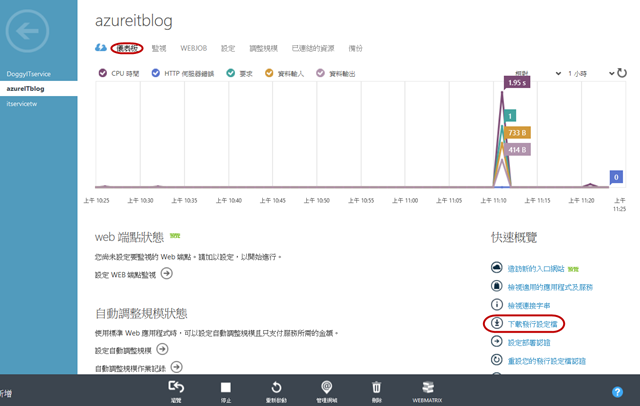640x406 pixels.
Task: Stop the website with the 停止 icon
Action: pos(226,387)
